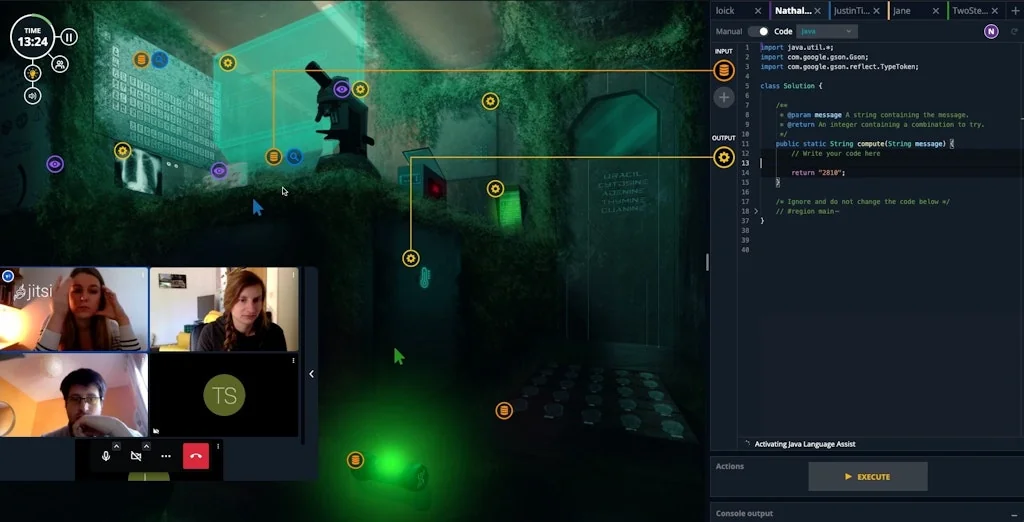Click the purple eye icon on far-left wall
This screenshot has width=1024, height=522.
point(56,165)
